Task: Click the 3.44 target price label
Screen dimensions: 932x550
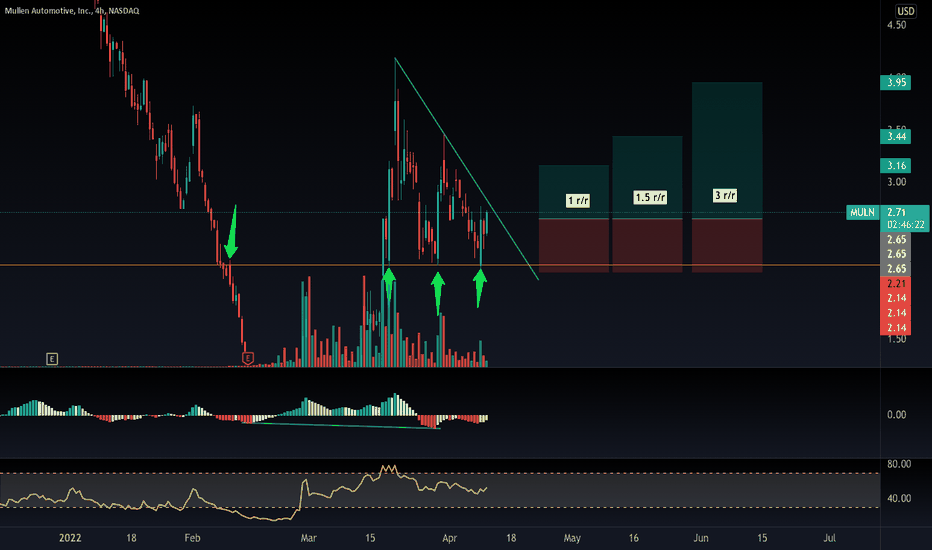Action: [896, 137]
